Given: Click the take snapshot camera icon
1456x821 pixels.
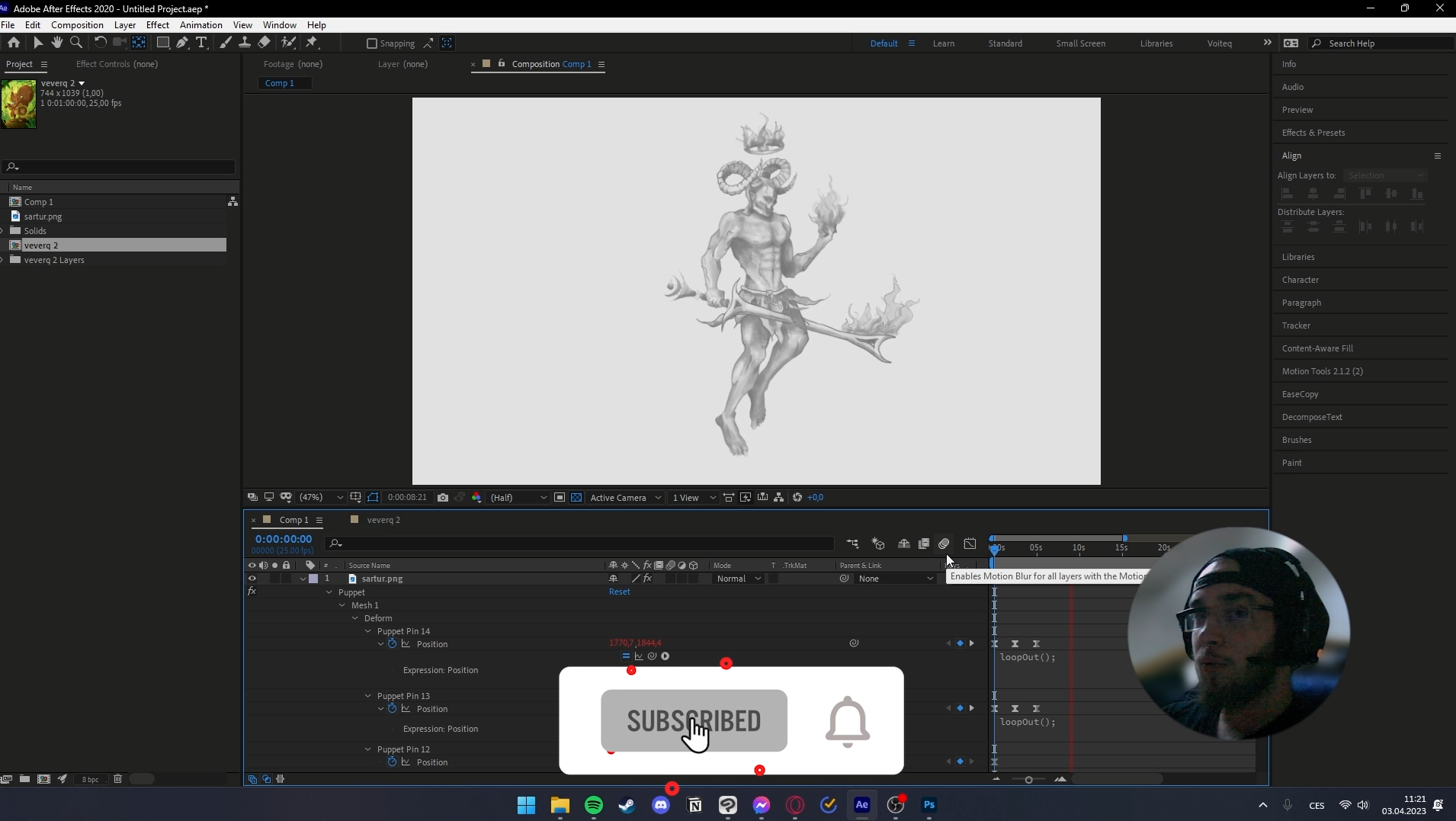Looking at the screenshot, I should [443, 497].
